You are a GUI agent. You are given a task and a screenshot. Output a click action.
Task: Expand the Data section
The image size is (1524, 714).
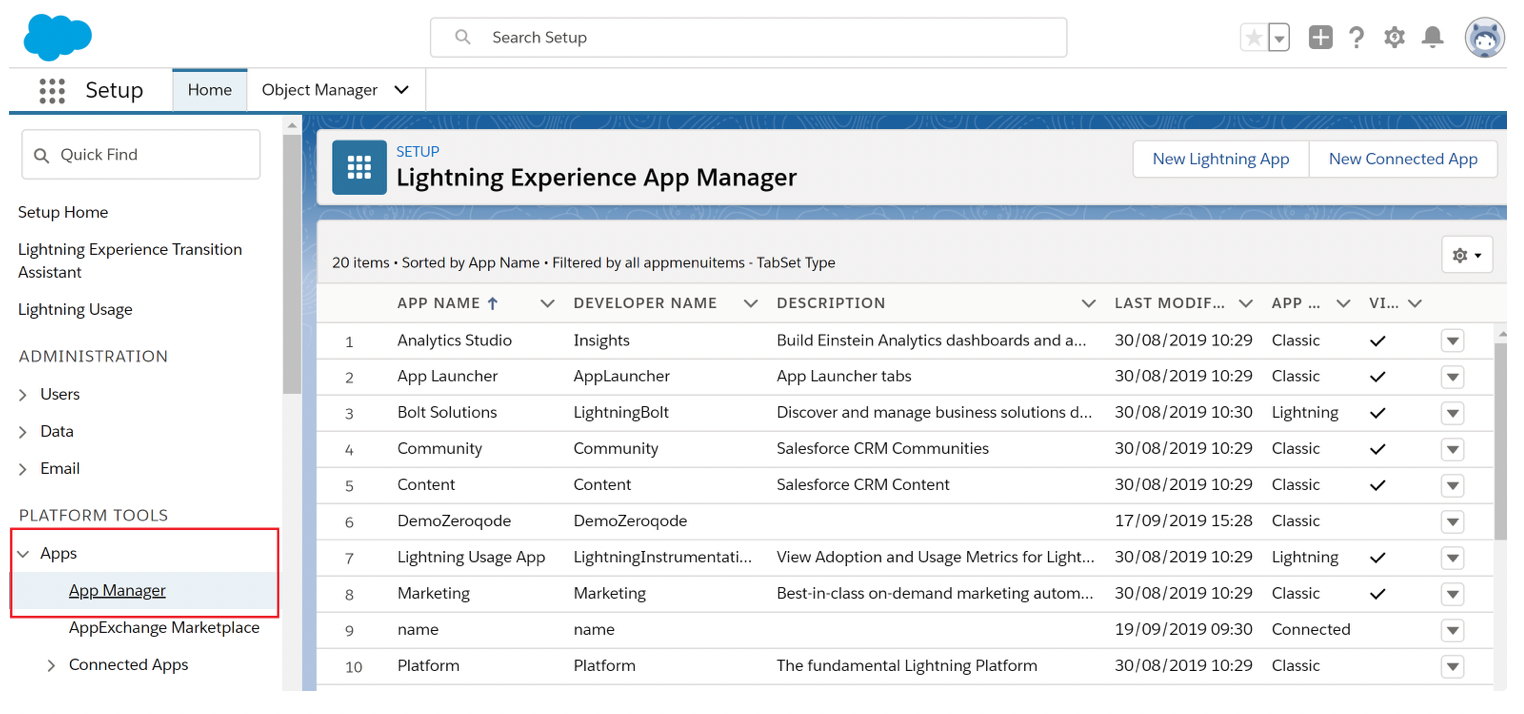point(23,432)
